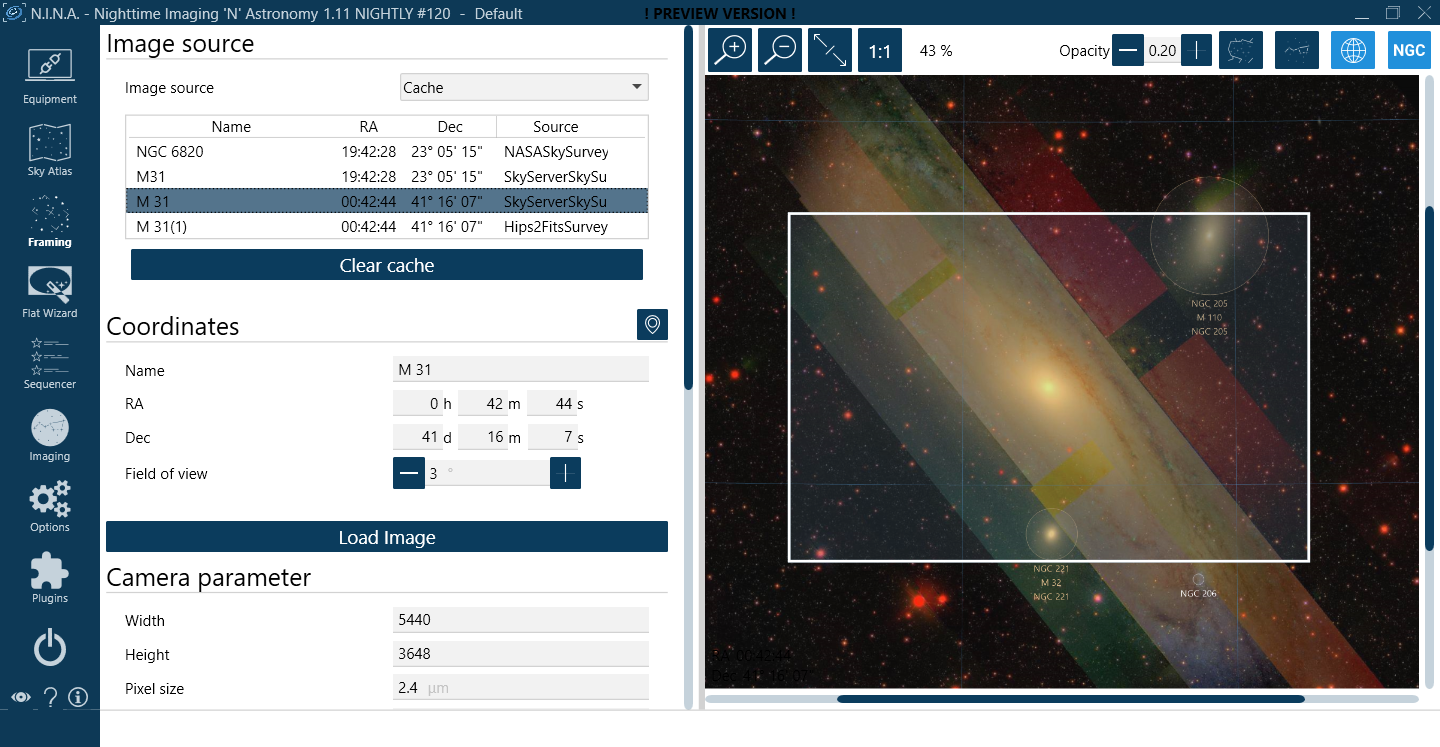Open the about info icon
The width and height of the screenshot is (1440, 747).
[78, 697]
